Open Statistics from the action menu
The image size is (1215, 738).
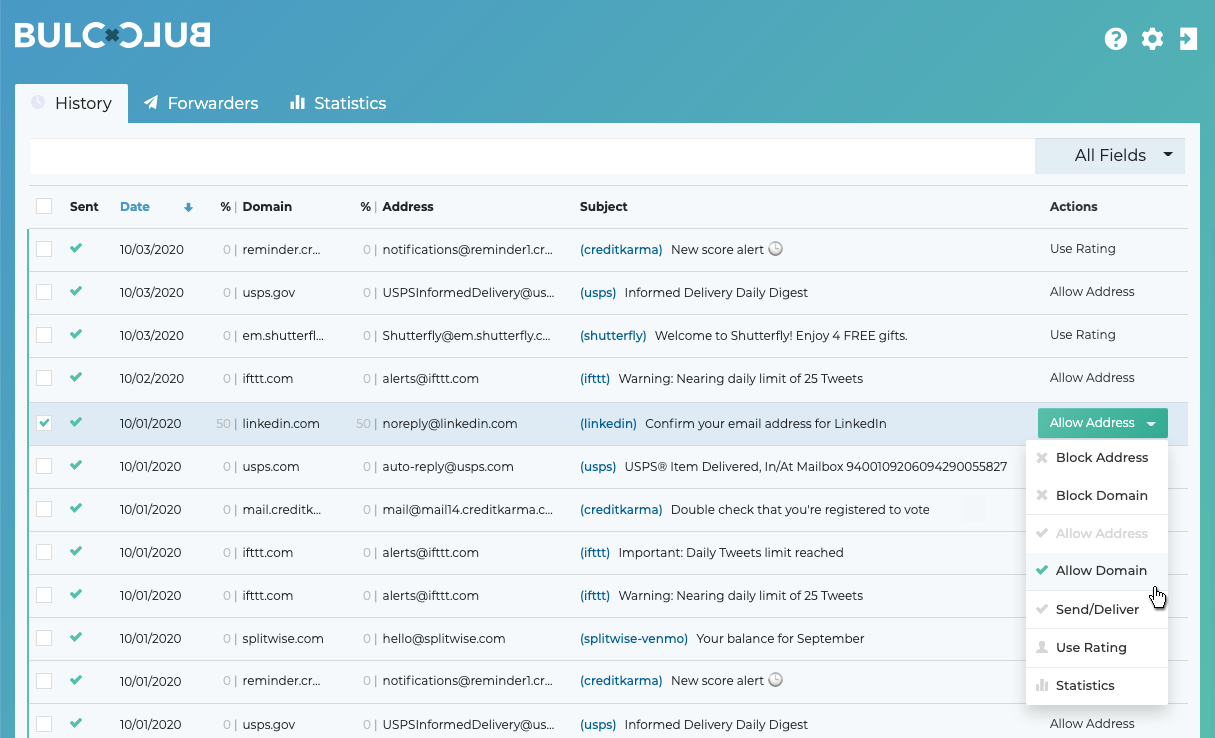(1096, 686)
